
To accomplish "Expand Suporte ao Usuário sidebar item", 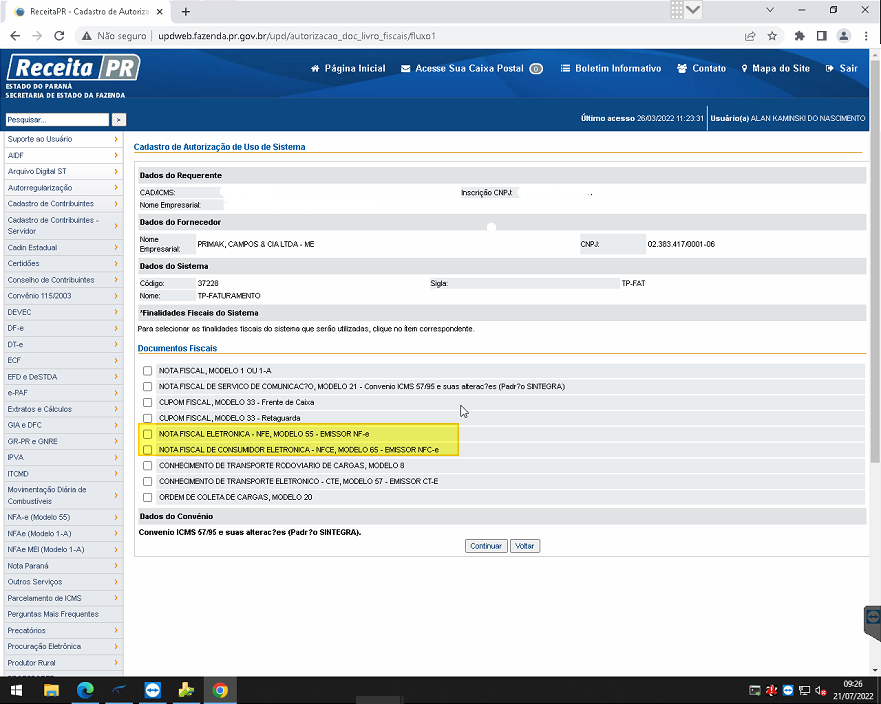I will click(63, 139).
